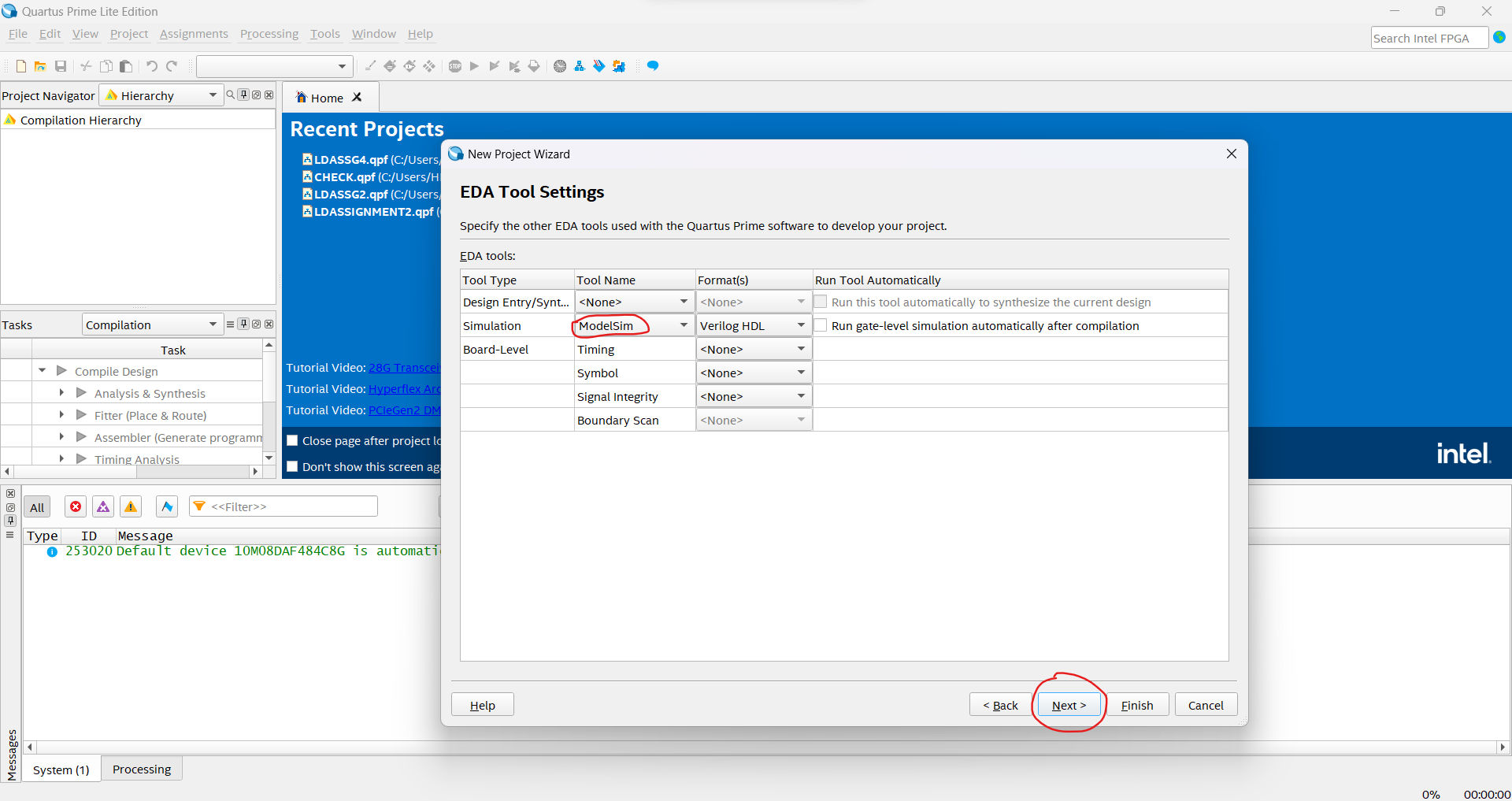
Task: Open the Processing menu
Action: coord(269,34)
